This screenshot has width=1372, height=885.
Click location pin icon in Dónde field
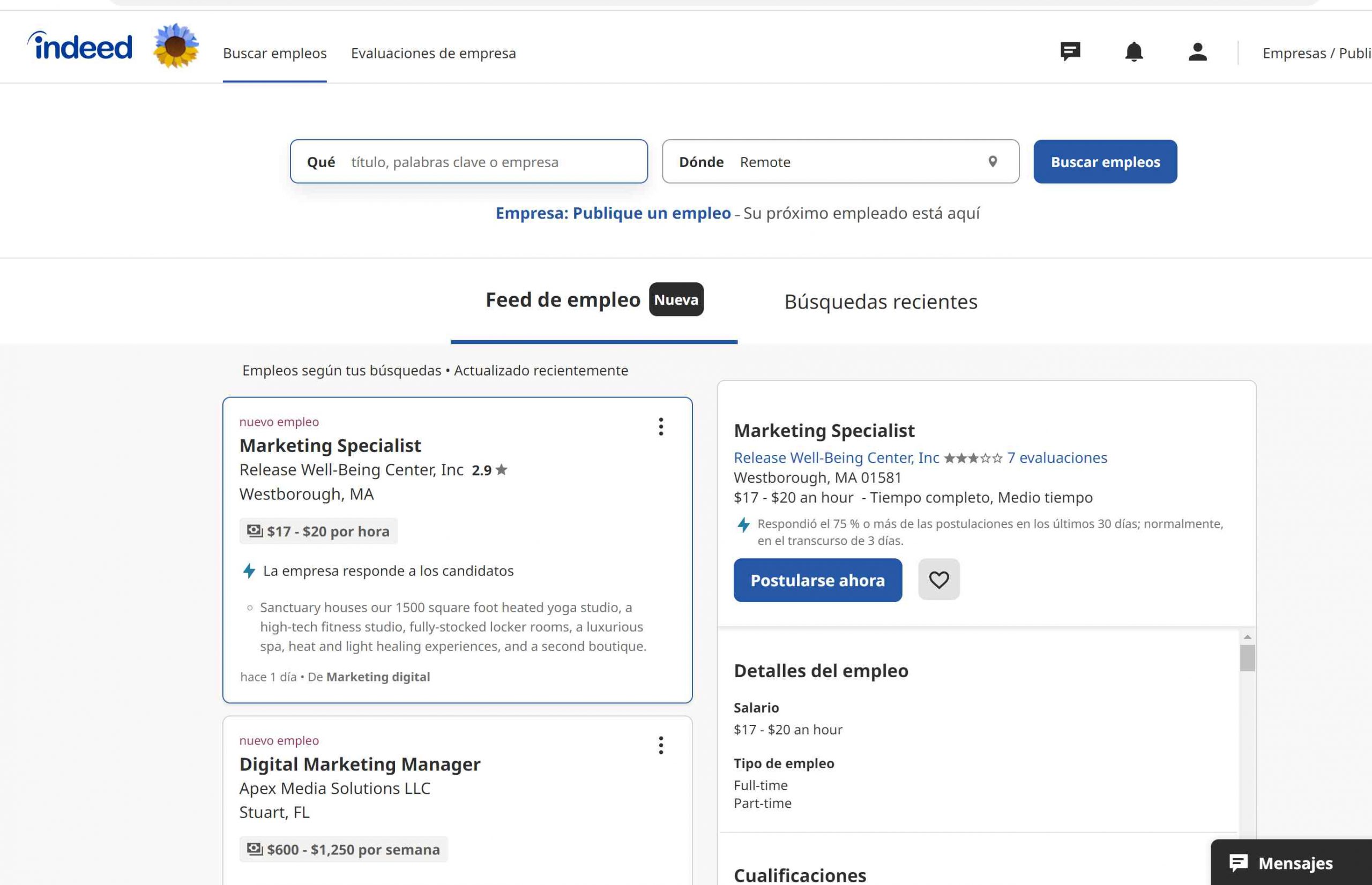click(993, 161)
